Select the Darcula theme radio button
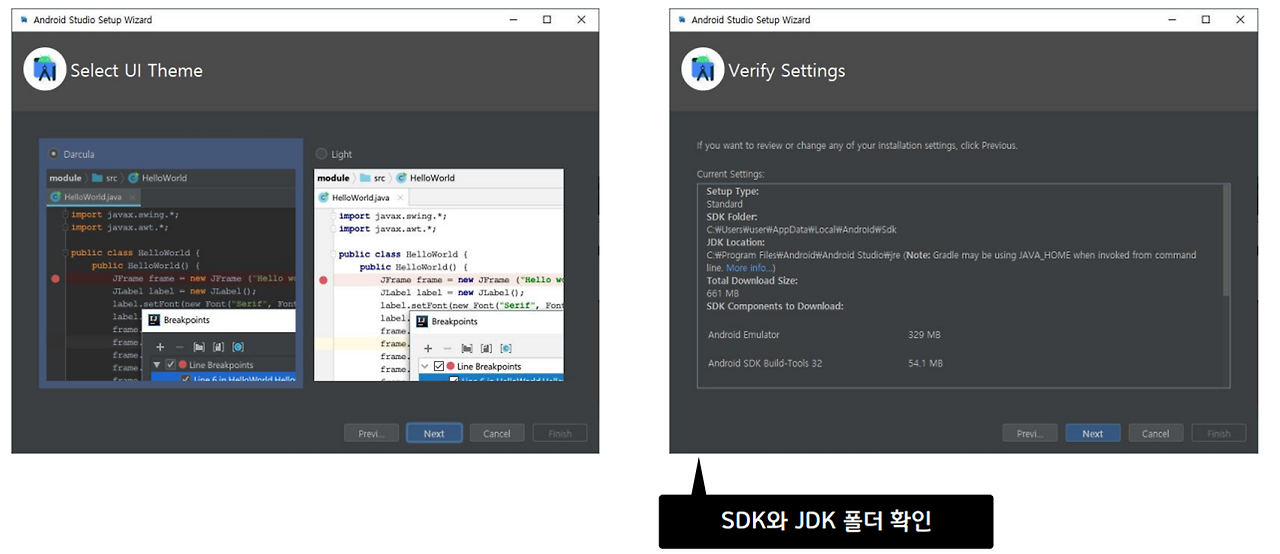 click(x=53, y=154)
